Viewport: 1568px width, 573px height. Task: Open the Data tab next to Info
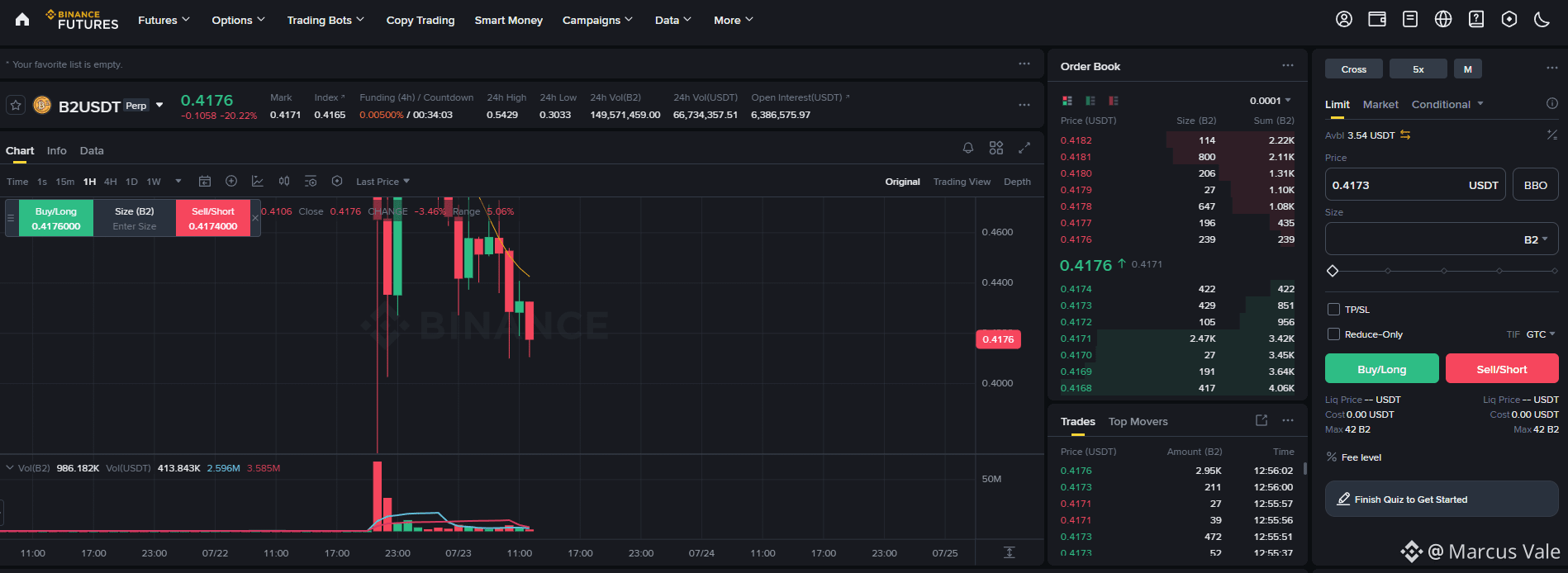[x=92, y=150]
